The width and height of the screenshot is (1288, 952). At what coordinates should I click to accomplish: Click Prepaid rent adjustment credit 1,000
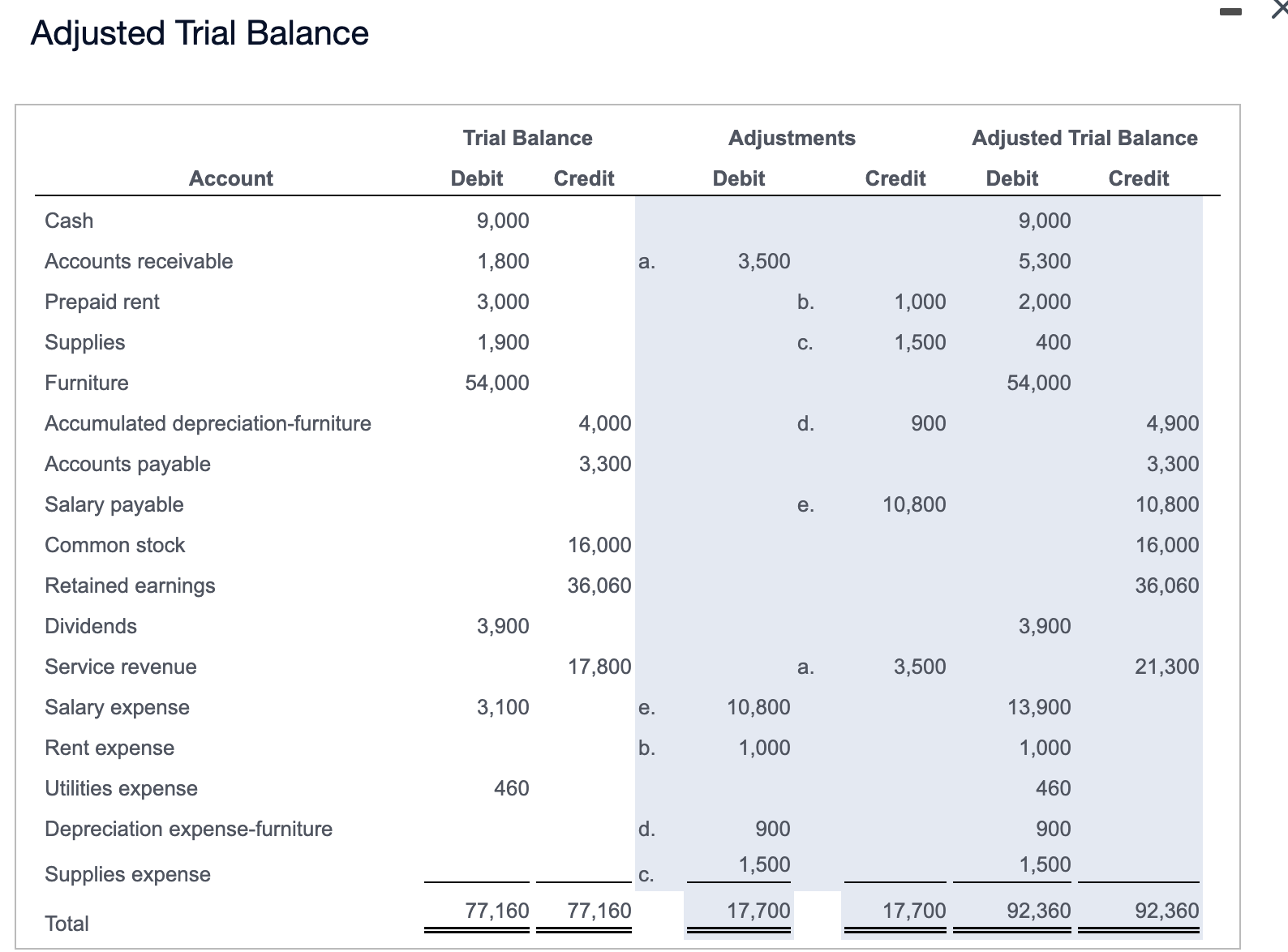click(920, 302)
